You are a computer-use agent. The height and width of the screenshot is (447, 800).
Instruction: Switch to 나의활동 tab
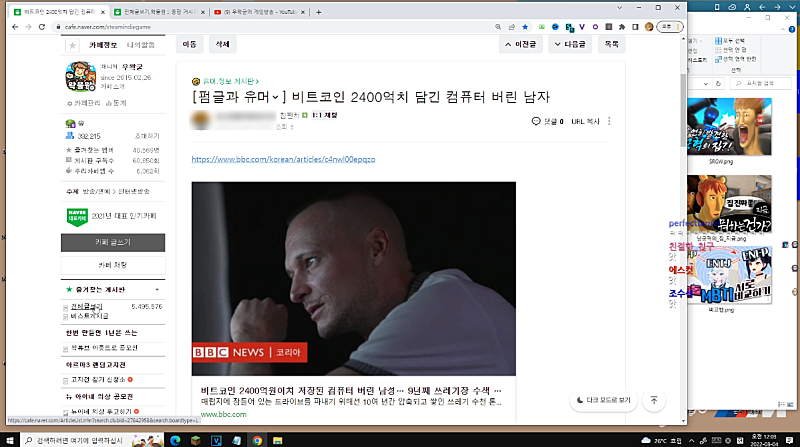click(141, 45)
